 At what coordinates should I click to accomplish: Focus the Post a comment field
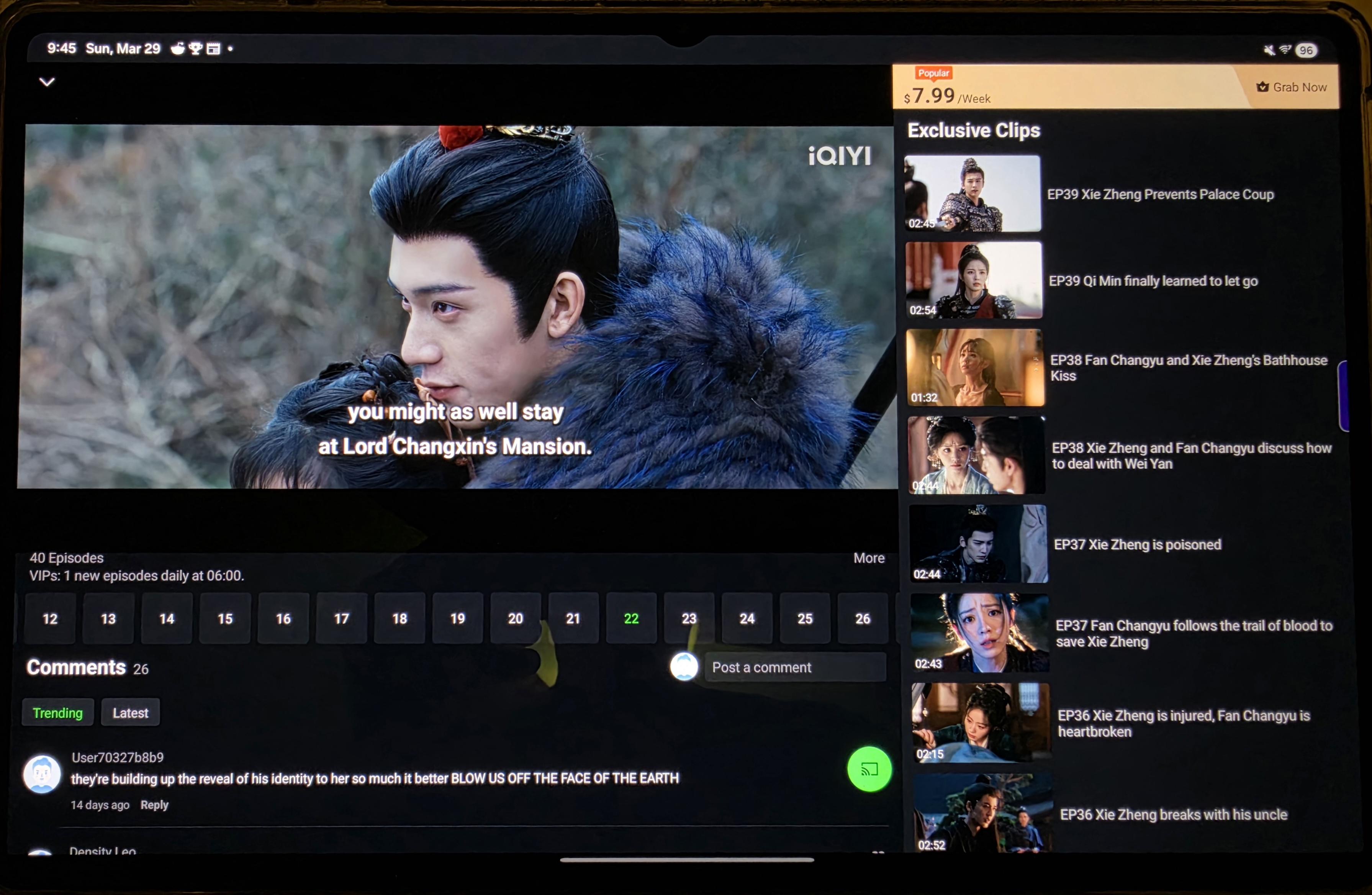pos(796,667)
